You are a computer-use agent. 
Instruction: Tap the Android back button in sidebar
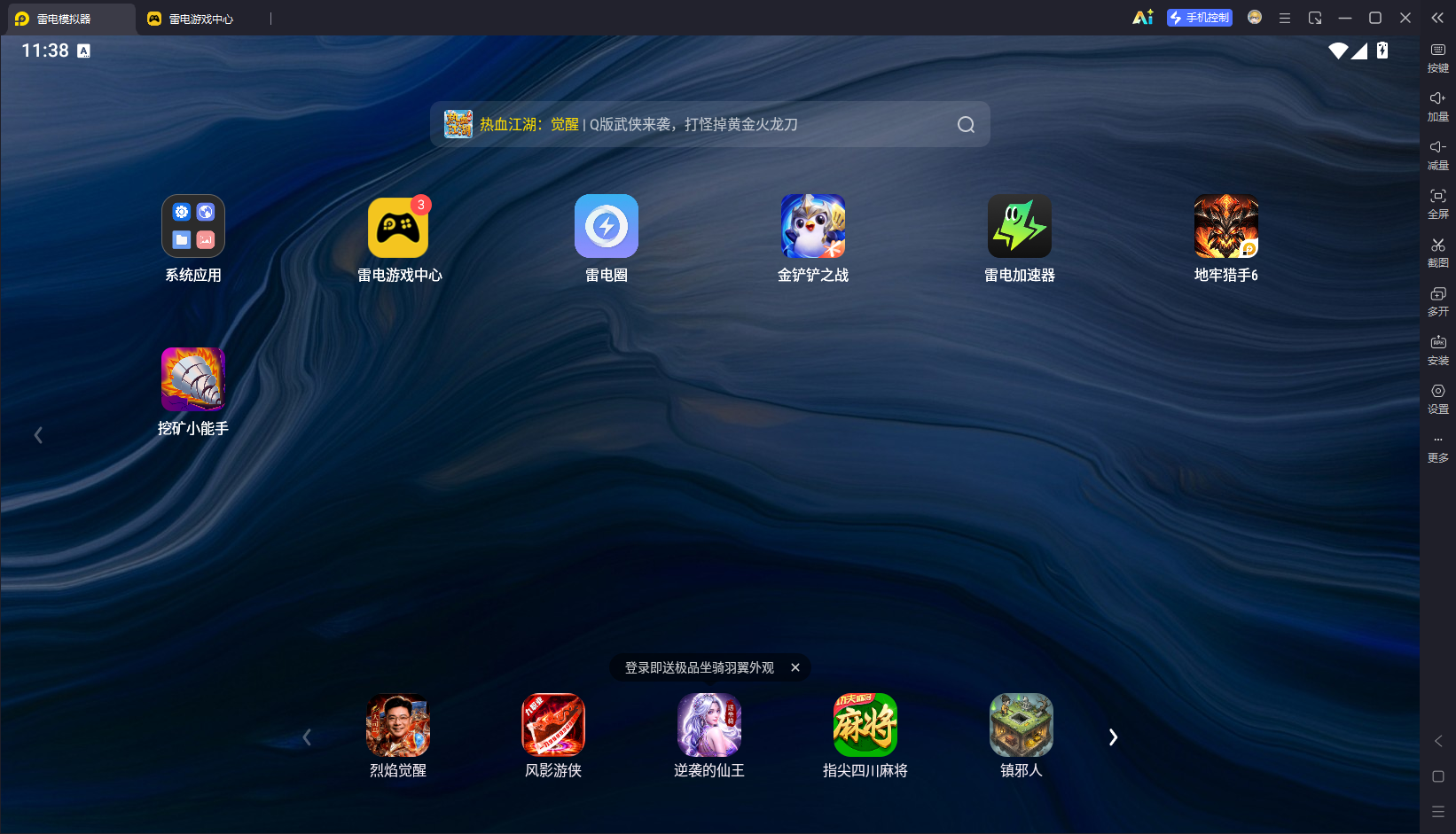(1438, 741)
